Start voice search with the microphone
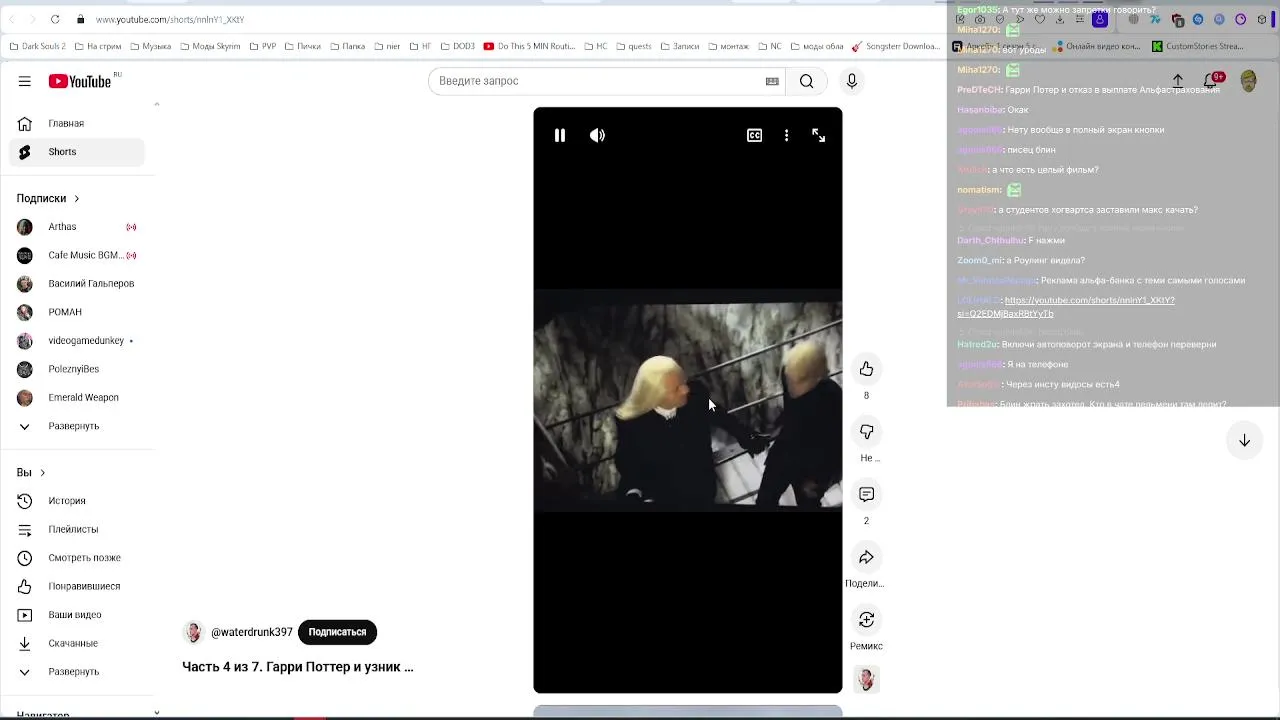The height and width of the screenshot is (720, 1280). [x=851, y=81]
